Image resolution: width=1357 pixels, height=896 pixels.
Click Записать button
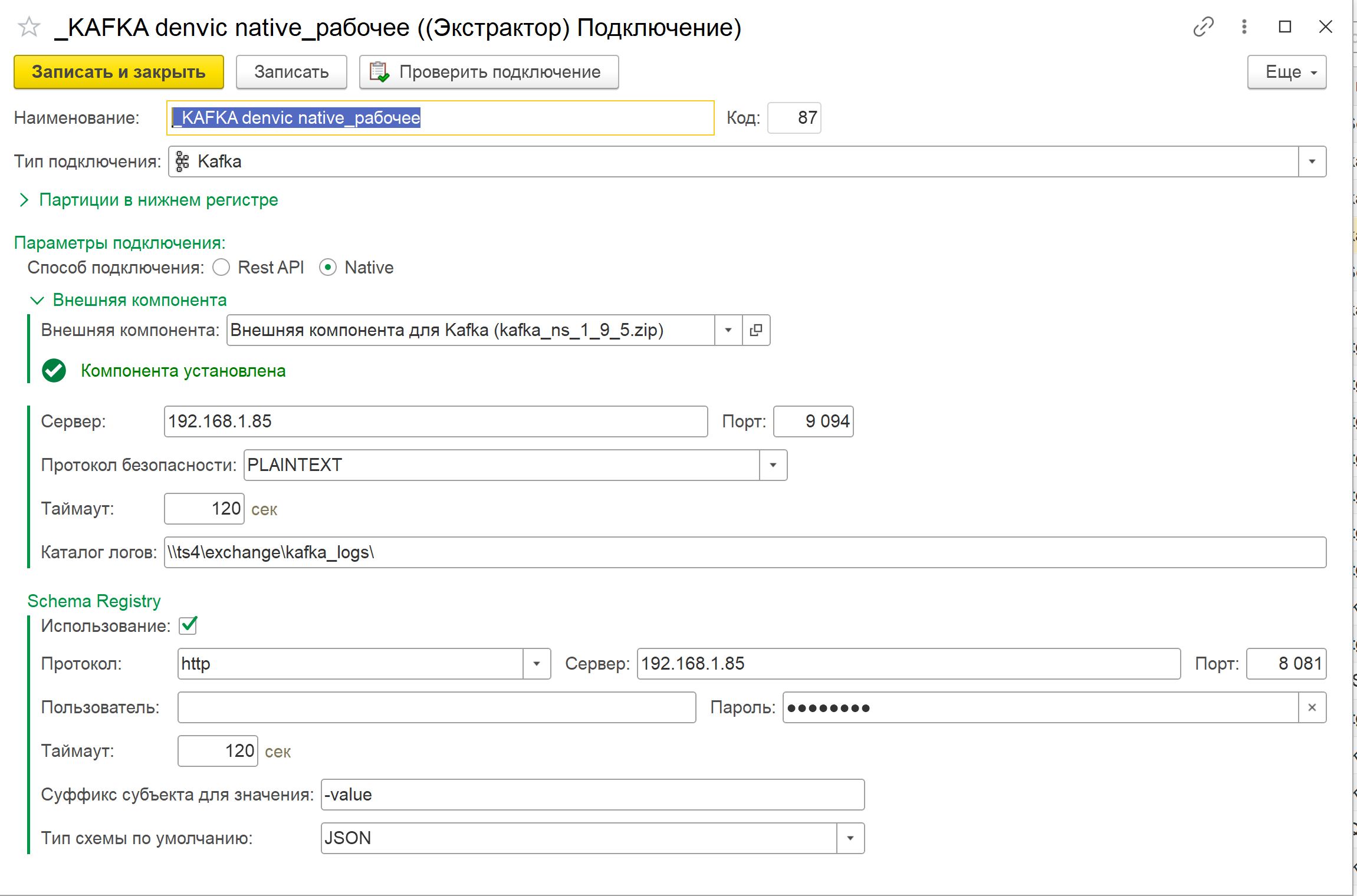291,72
